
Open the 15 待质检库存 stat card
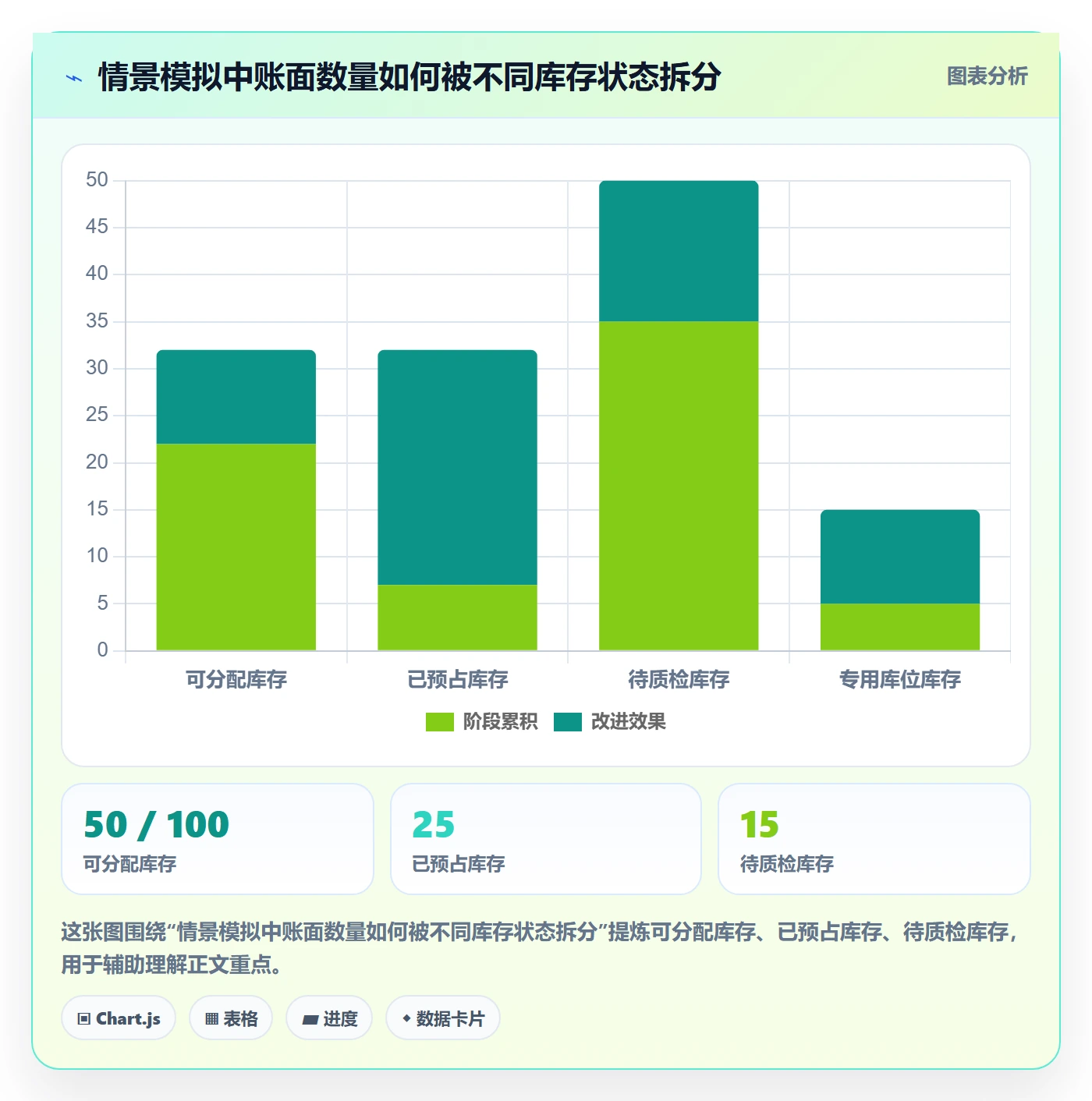(874, 839)
